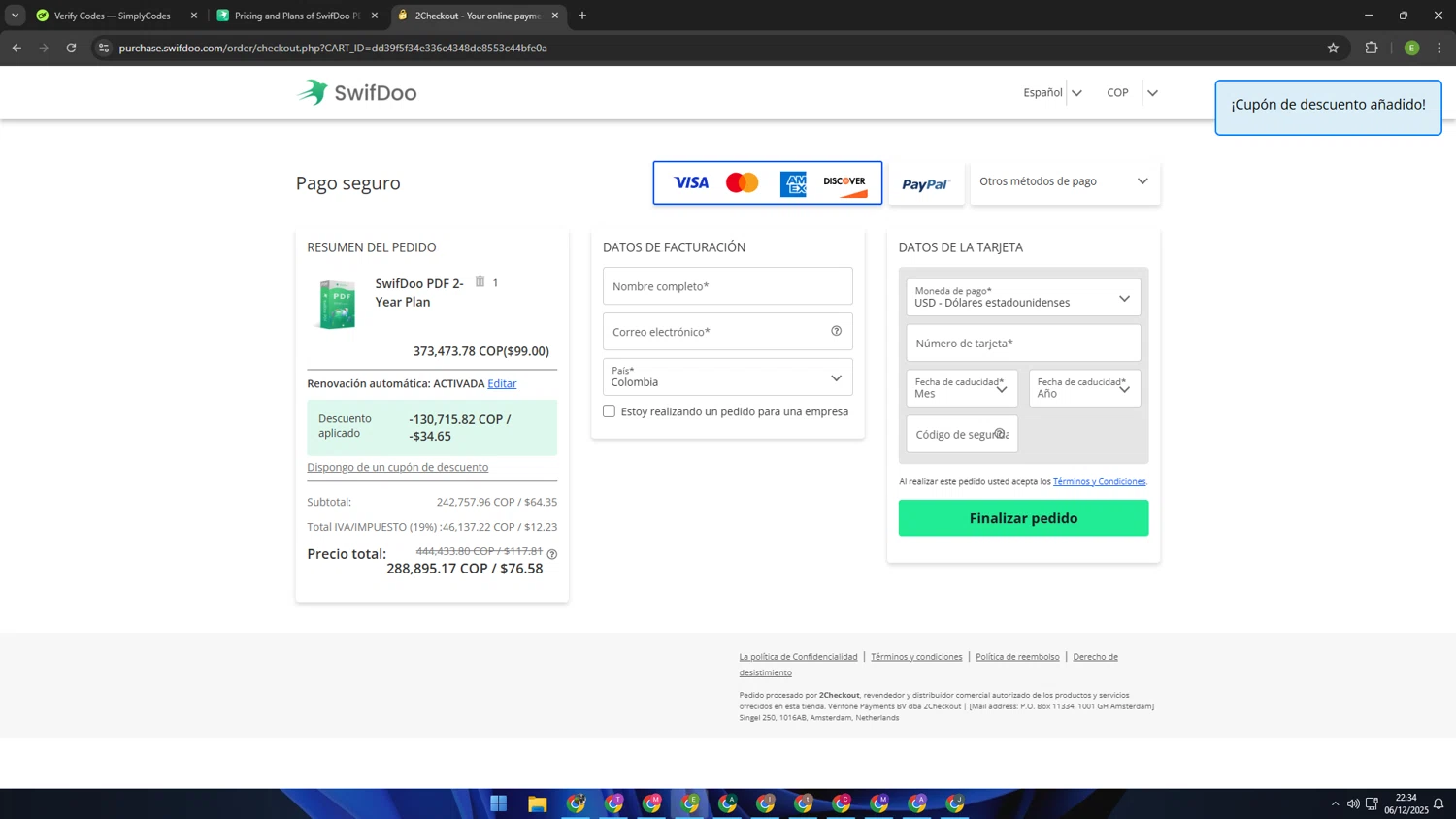Click the security code help icon
The width and height of the screenshot is (1456, 819).
(1000, 434)
